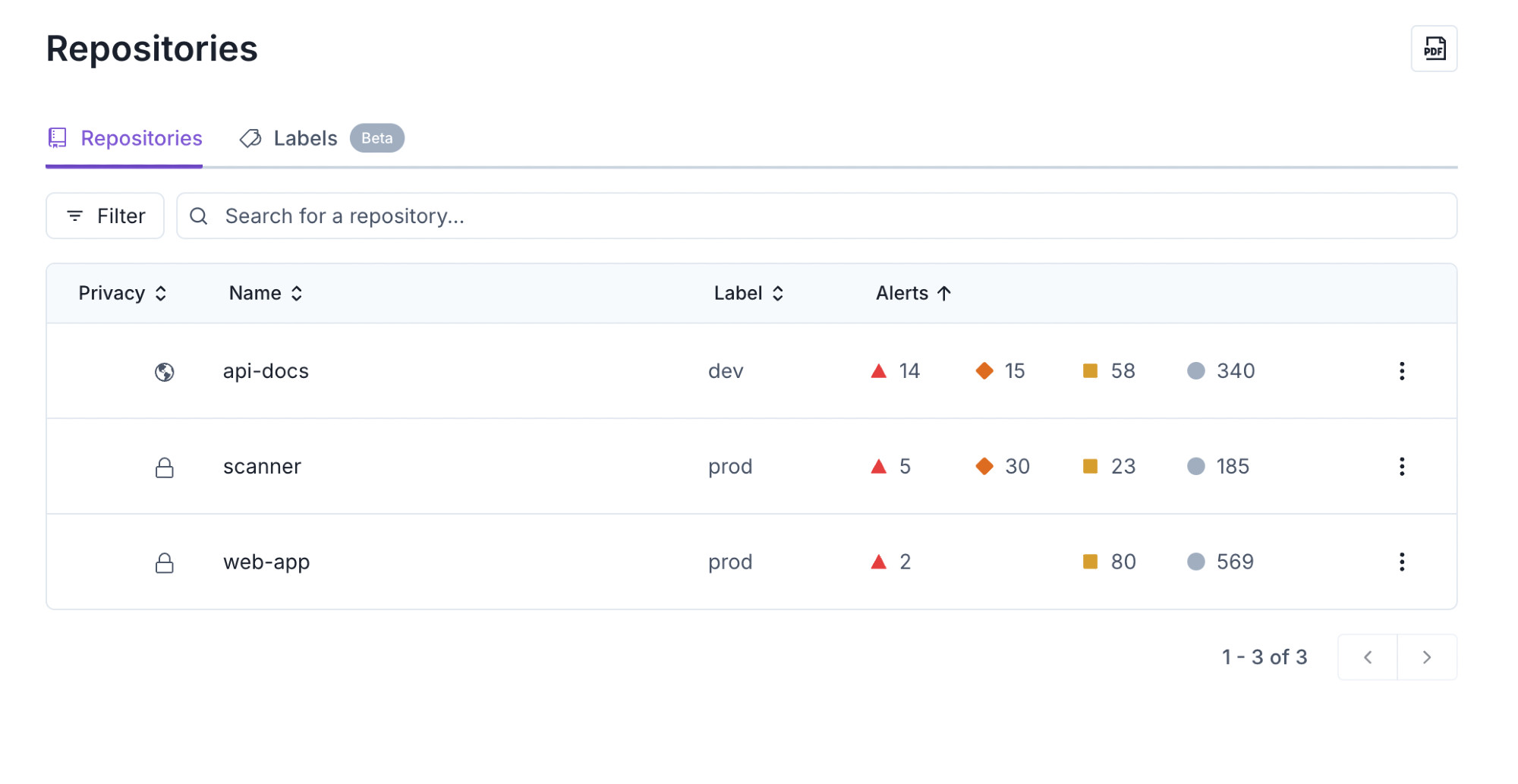
Task: Go to the next page of results
Action: [x=1427, y=657]
